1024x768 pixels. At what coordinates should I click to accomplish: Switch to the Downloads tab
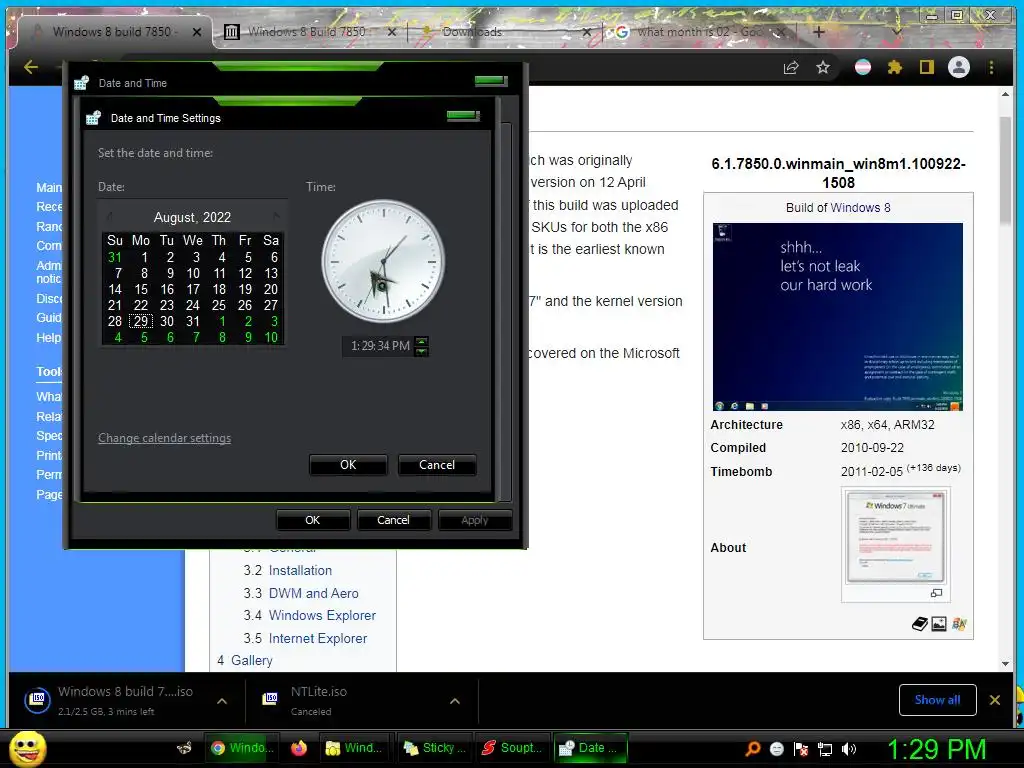[x=472, y=31]
